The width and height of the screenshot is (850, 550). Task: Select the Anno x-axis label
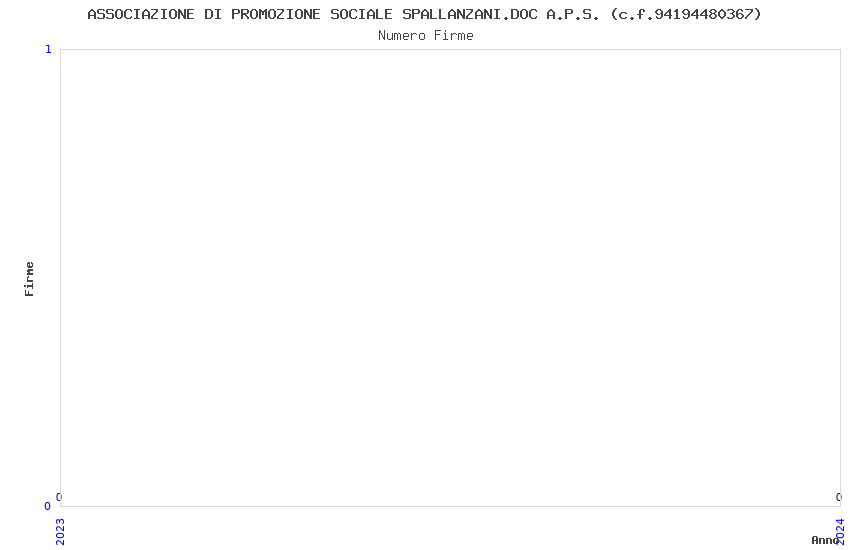(825, 540)
